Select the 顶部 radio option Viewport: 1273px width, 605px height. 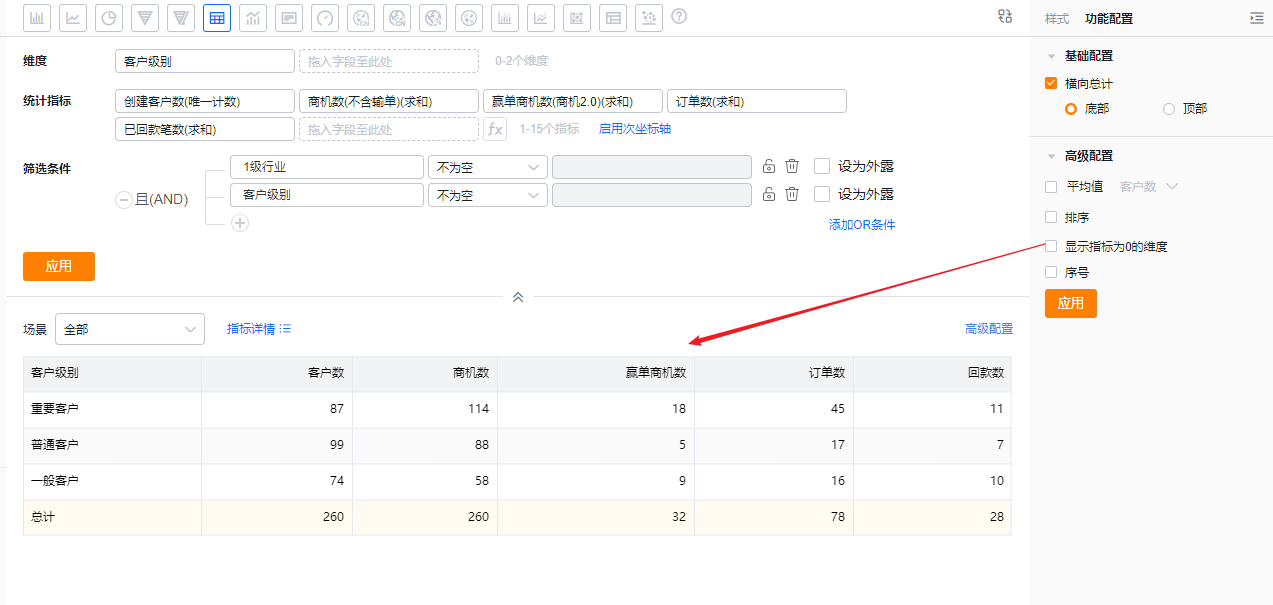click(1169, 108)
